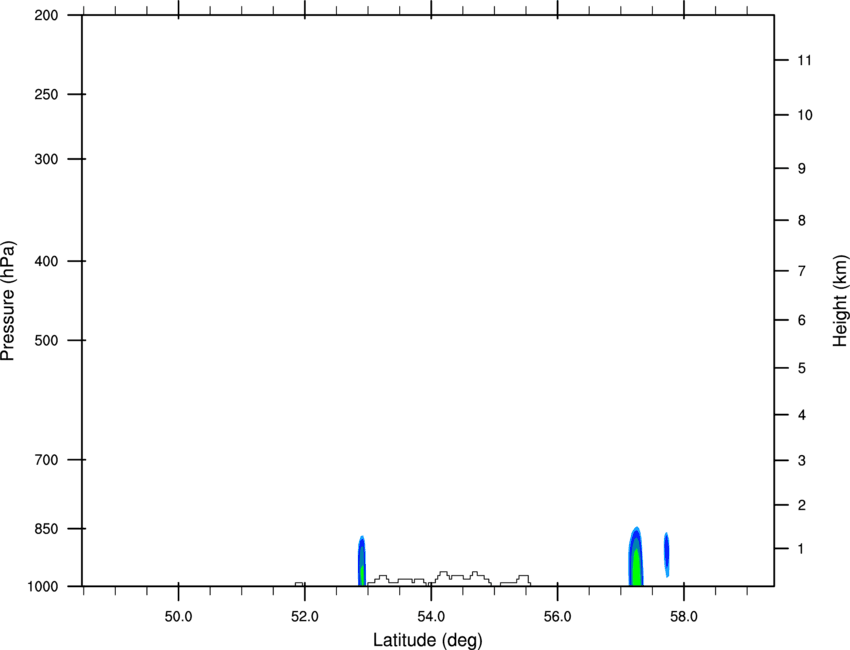The image size is (850, 650).
Task: Click the 9 km height tick label
Action: [x=802, y=169]
